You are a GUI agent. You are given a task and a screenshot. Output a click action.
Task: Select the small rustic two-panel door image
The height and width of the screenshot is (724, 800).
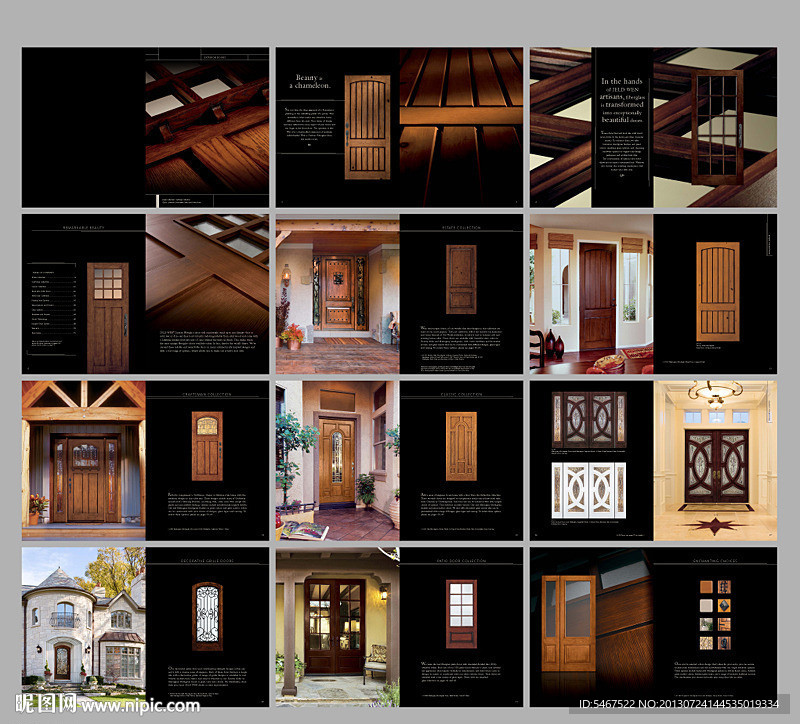(x=461, y=279)
